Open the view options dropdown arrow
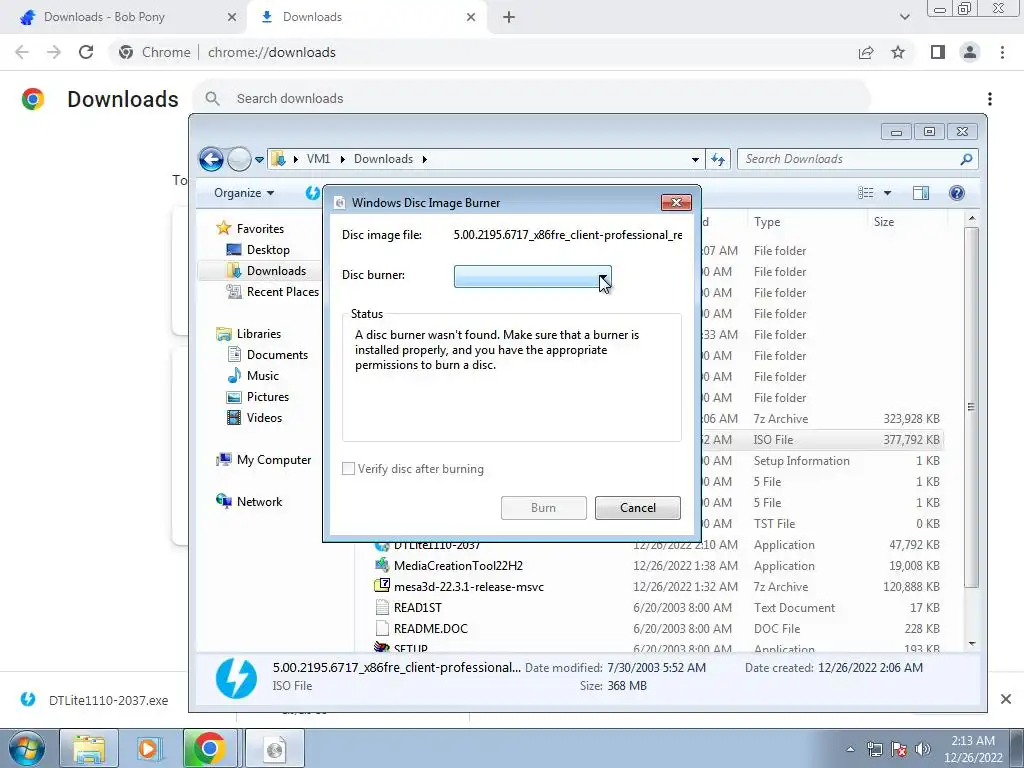Viewport: 1024px width, 768px height. click(887, 193)
